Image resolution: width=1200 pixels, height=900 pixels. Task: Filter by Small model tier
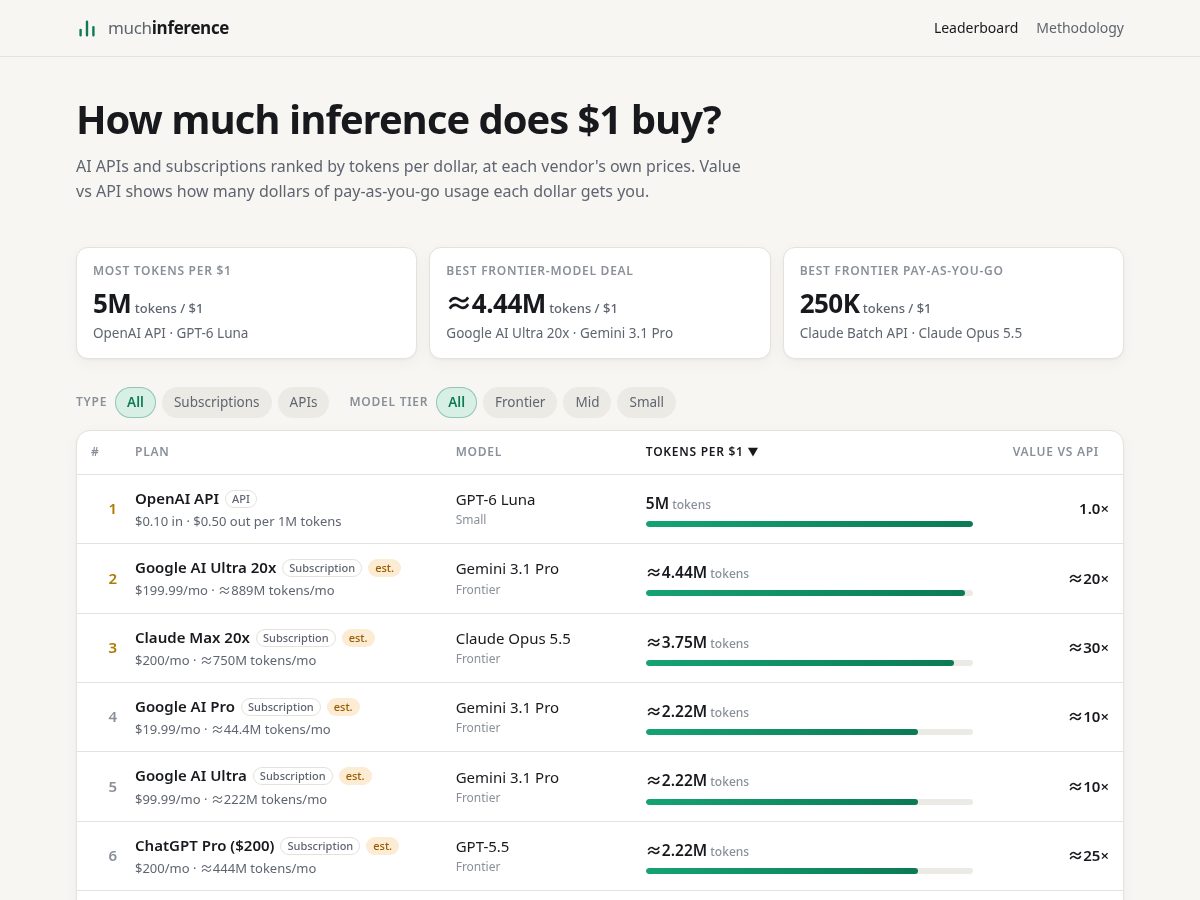[646, 402]
